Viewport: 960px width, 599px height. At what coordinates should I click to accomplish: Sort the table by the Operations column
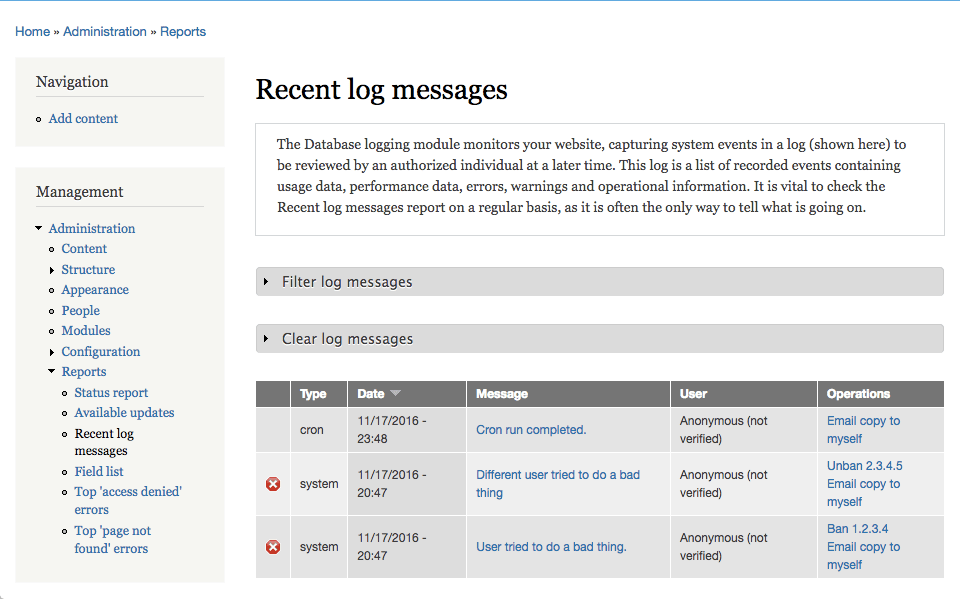click(858, 394)
